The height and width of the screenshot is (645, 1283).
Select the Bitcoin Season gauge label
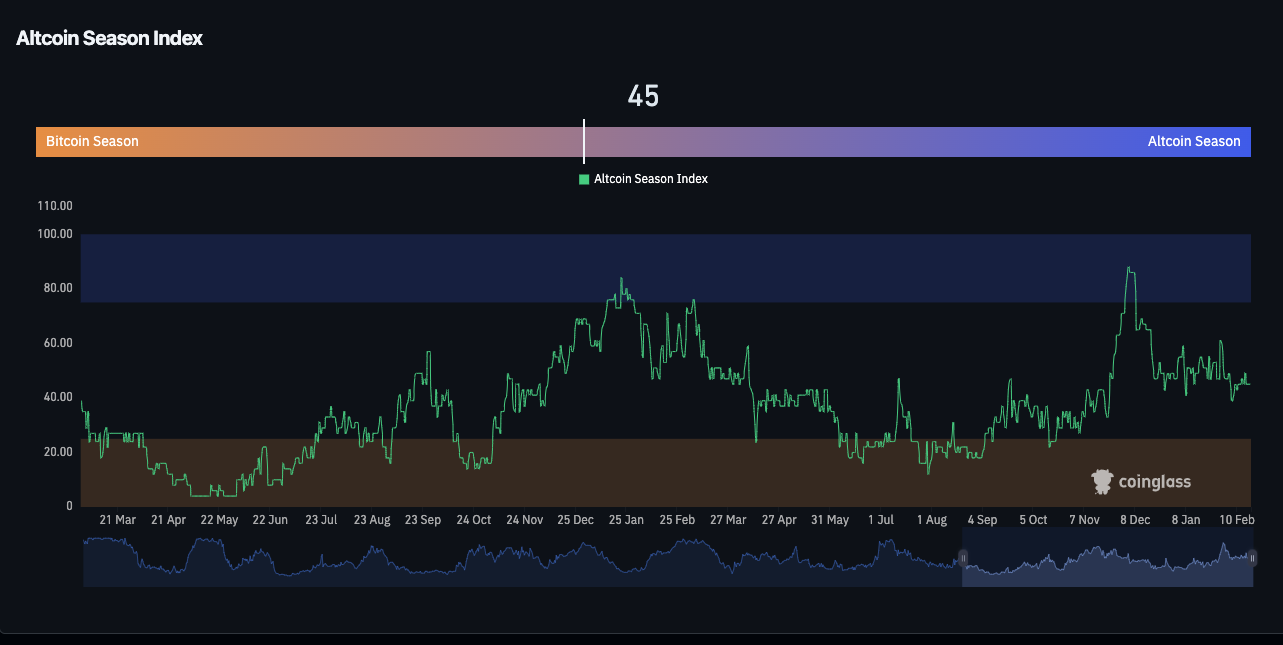[91, 141]
